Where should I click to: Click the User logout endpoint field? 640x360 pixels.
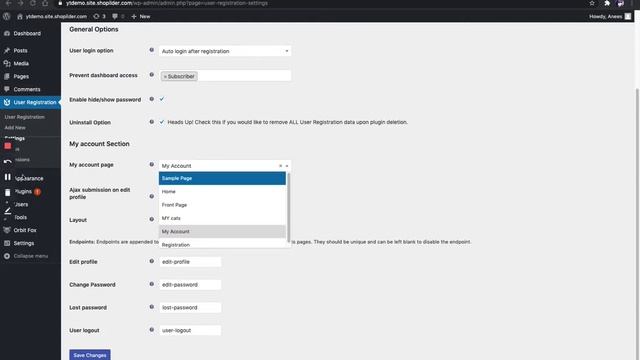(190, 330)
